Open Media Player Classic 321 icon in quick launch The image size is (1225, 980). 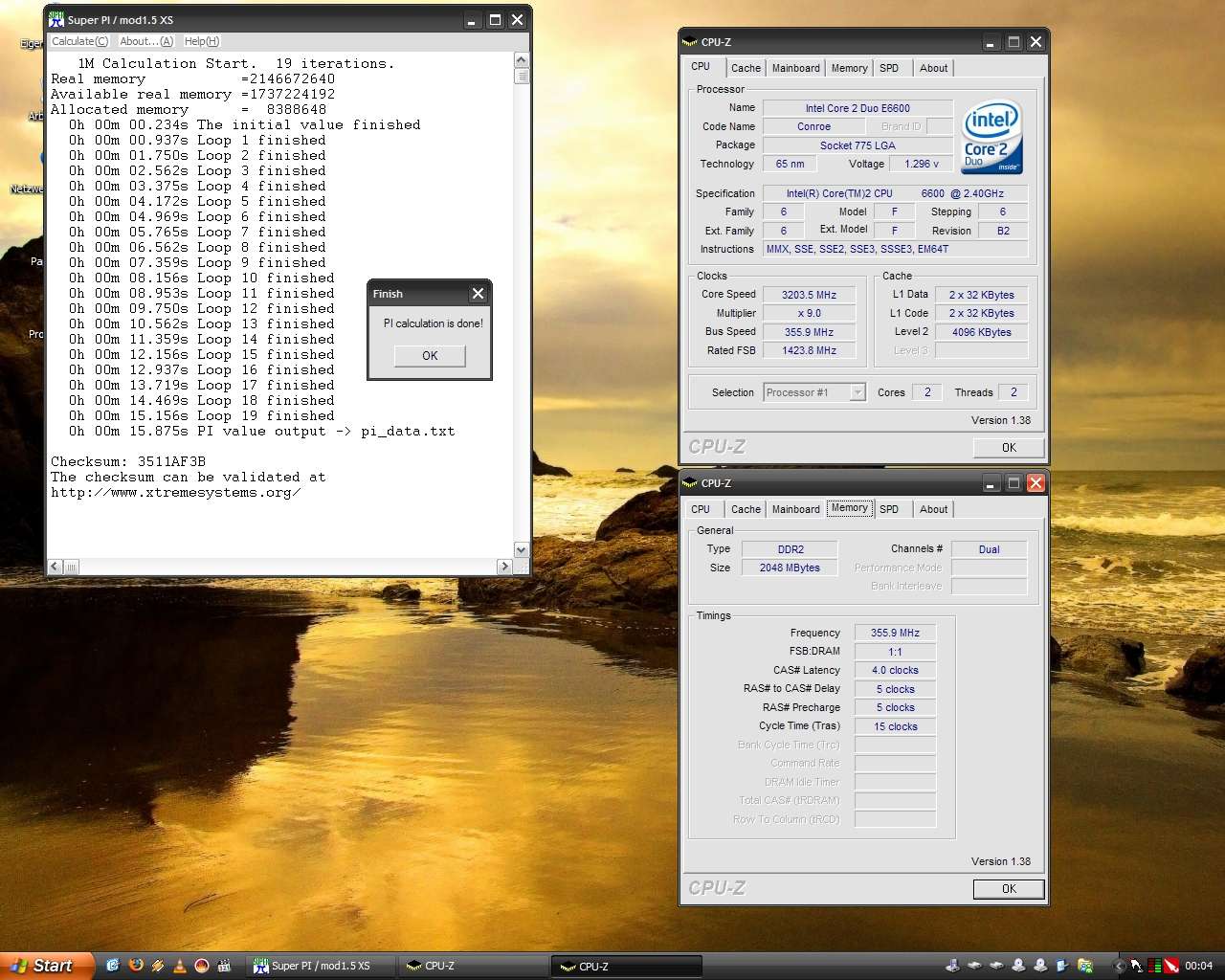[x=224, y=966]
